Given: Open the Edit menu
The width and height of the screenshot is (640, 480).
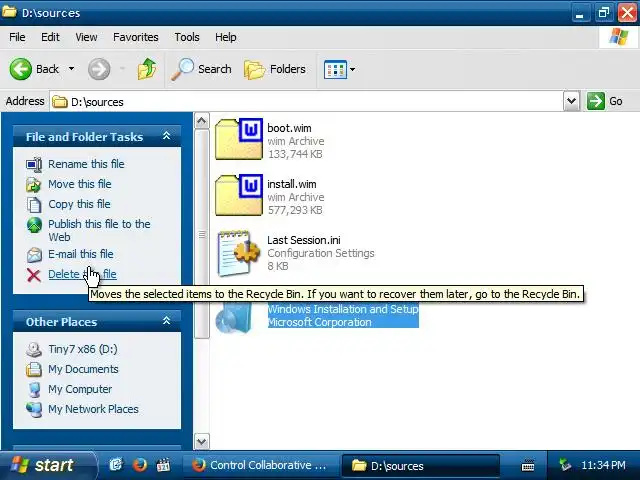Looking at the screenshot, I should tap(50, 37).
